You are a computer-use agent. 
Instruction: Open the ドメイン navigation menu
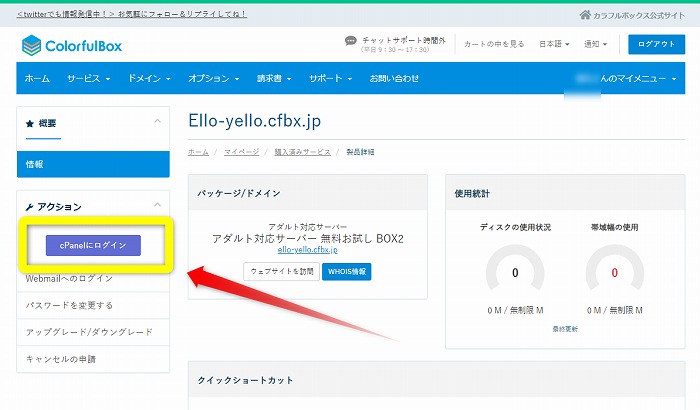click(x=150, y=78)
